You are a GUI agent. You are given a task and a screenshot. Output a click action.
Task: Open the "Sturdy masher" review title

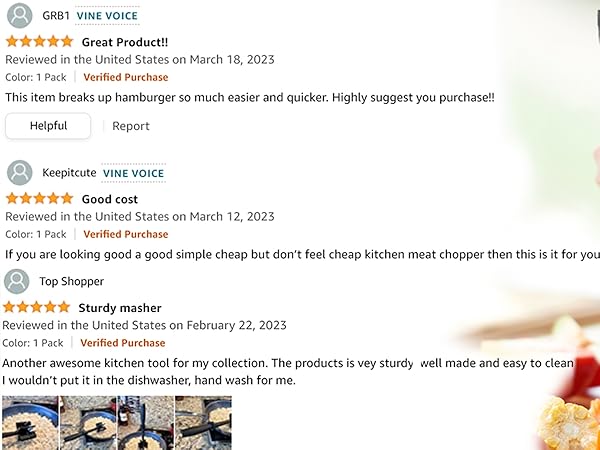(120, 308)
